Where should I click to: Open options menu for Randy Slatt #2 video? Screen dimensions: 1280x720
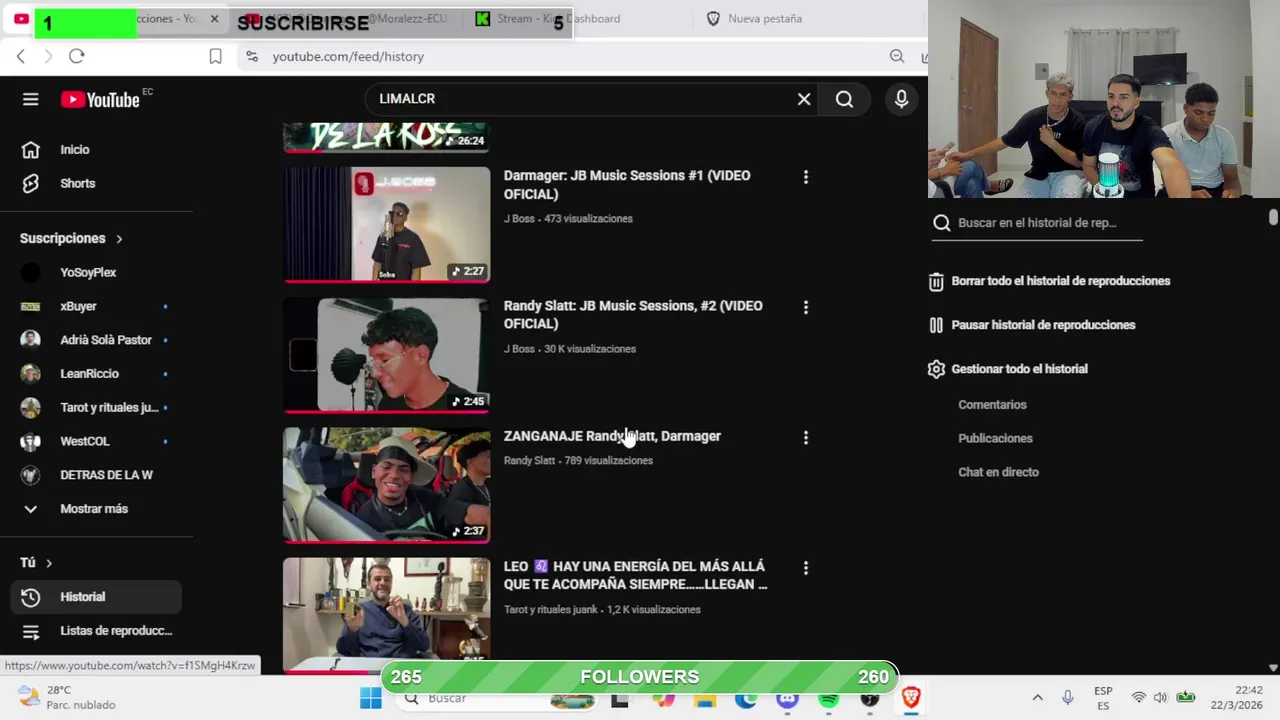pyautogui.click(x=806, y=307)
